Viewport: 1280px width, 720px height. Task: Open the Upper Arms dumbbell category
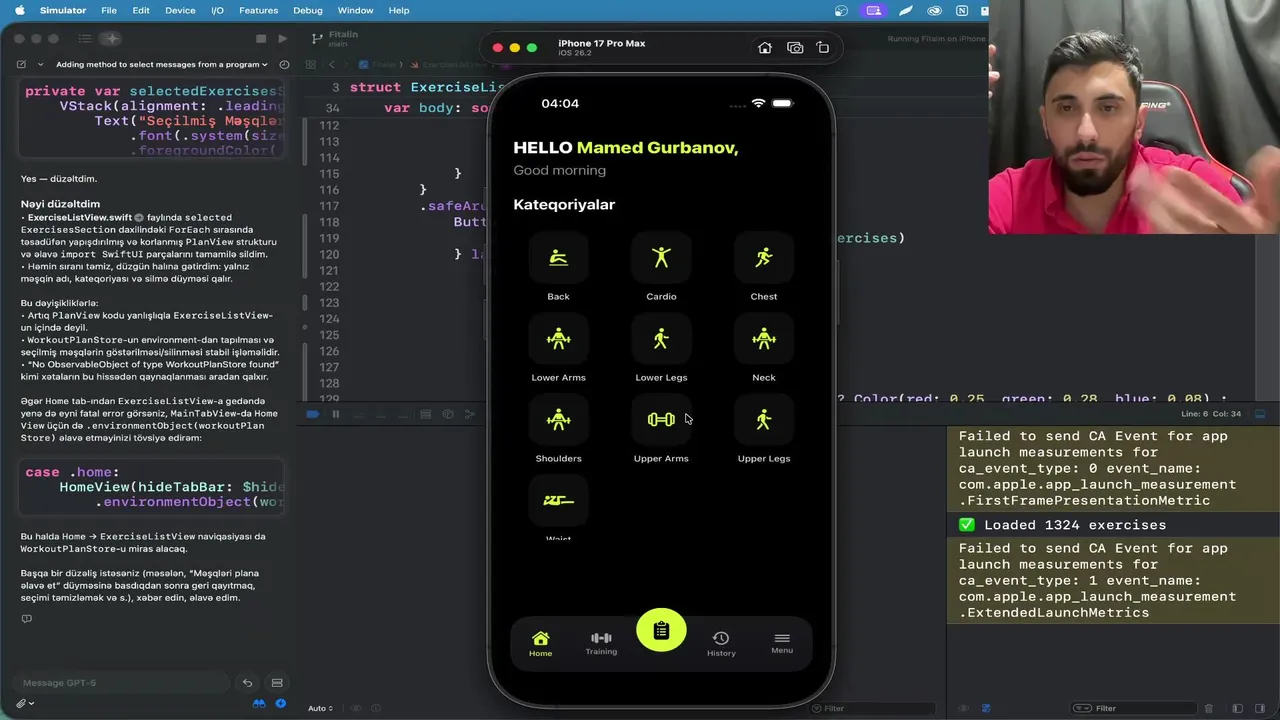tap(661, 420)
